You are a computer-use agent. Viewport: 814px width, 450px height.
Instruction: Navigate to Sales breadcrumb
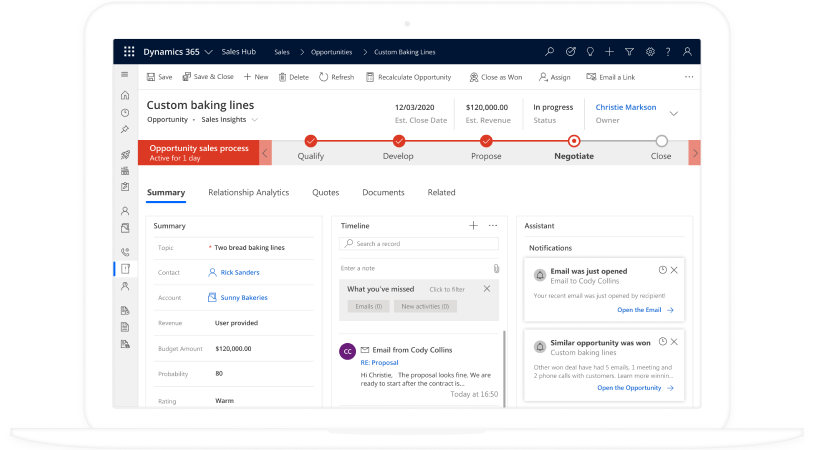click(282, 52)
